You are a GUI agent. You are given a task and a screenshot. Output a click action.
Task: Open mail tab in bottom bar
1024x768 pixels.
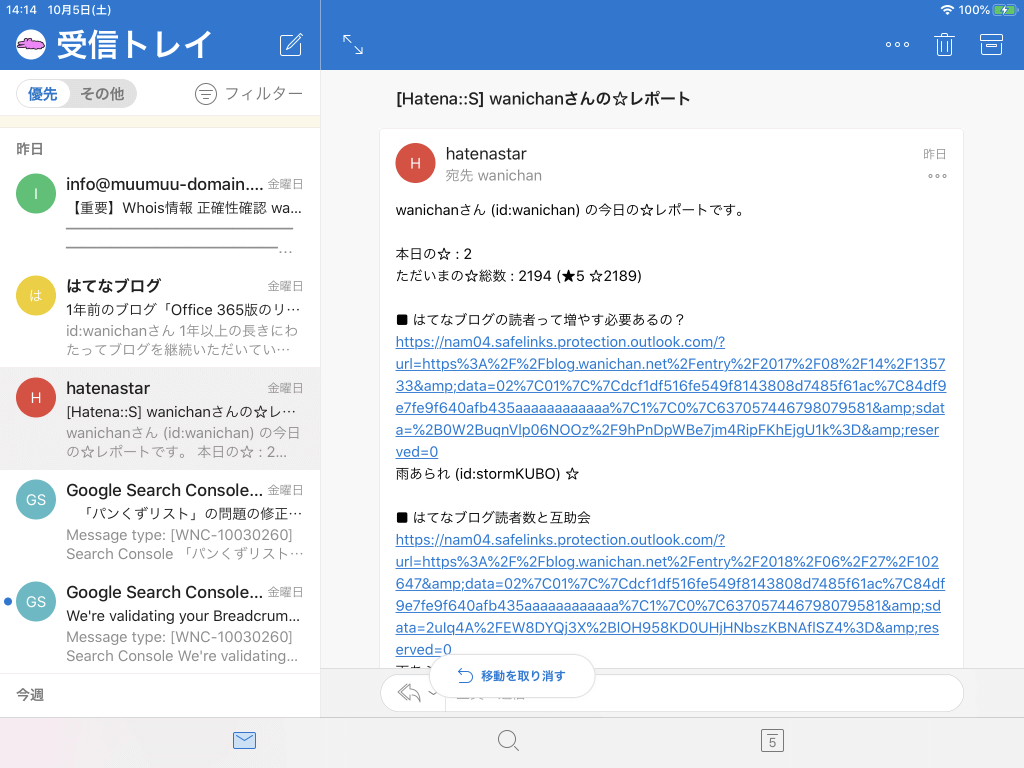tap(244, 741)
